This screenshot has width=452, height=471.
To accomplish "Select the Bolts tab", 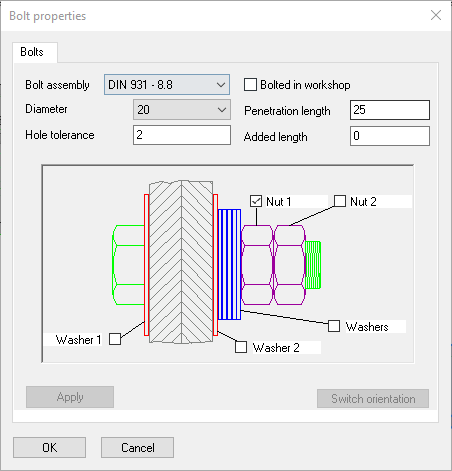I will [32, 52].
